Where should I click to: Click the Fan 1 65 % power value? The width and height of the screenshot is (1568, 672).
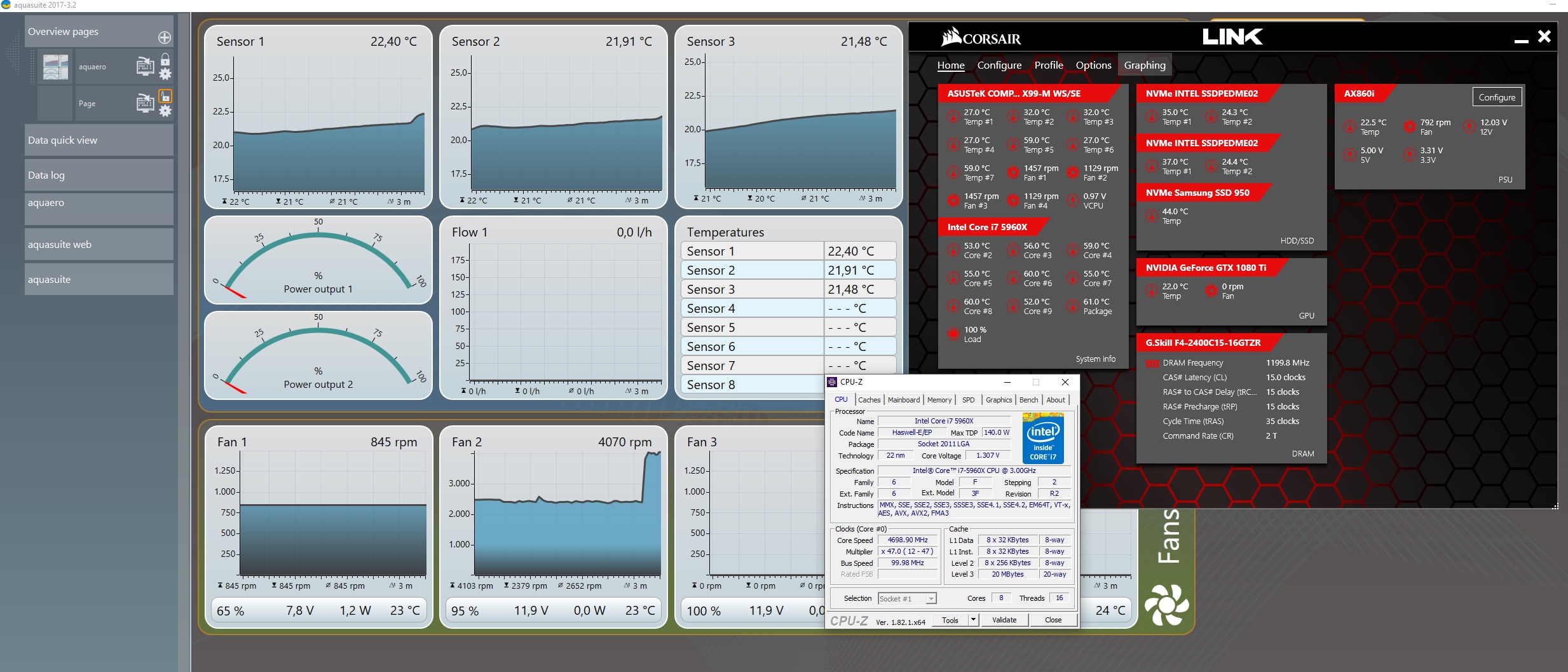231,610
